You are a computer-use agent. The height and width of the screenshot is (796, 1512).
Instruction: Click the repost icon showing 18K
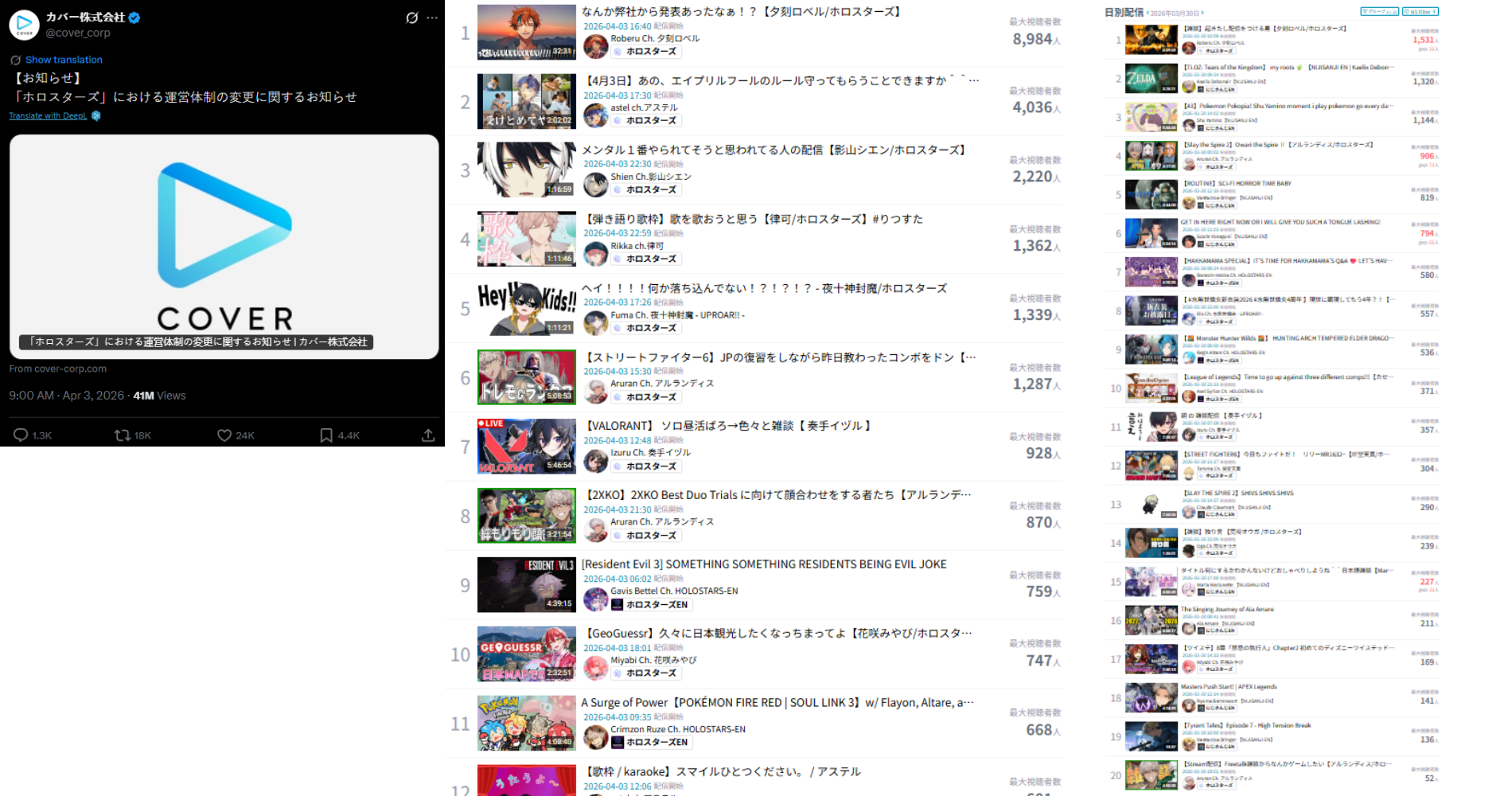[x=123, y=435]
